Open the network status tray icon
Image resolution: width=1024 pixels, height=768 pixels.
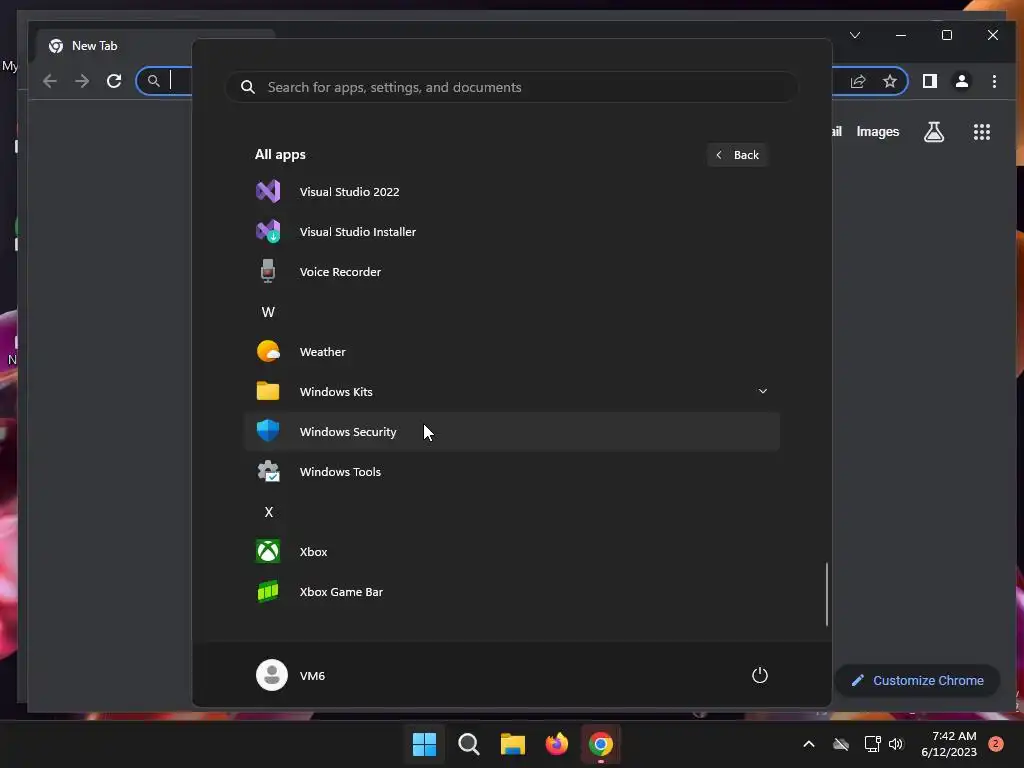point(872,744)
